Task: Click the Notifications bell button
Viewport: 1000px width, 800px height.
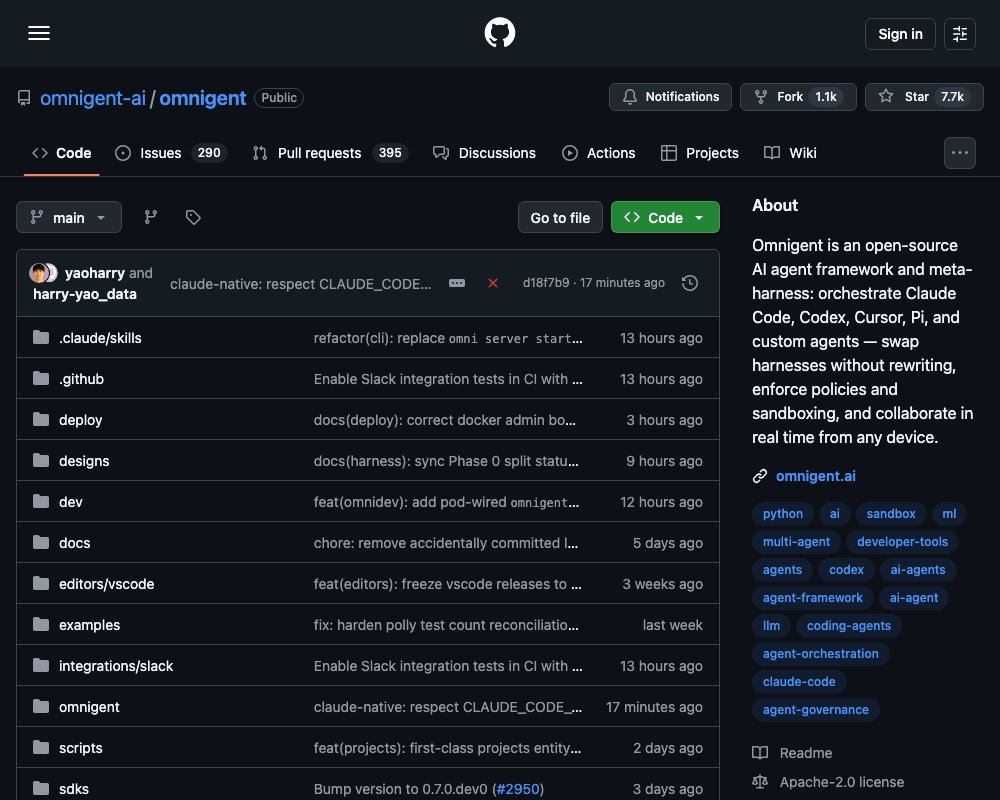Action: (670, 97)
